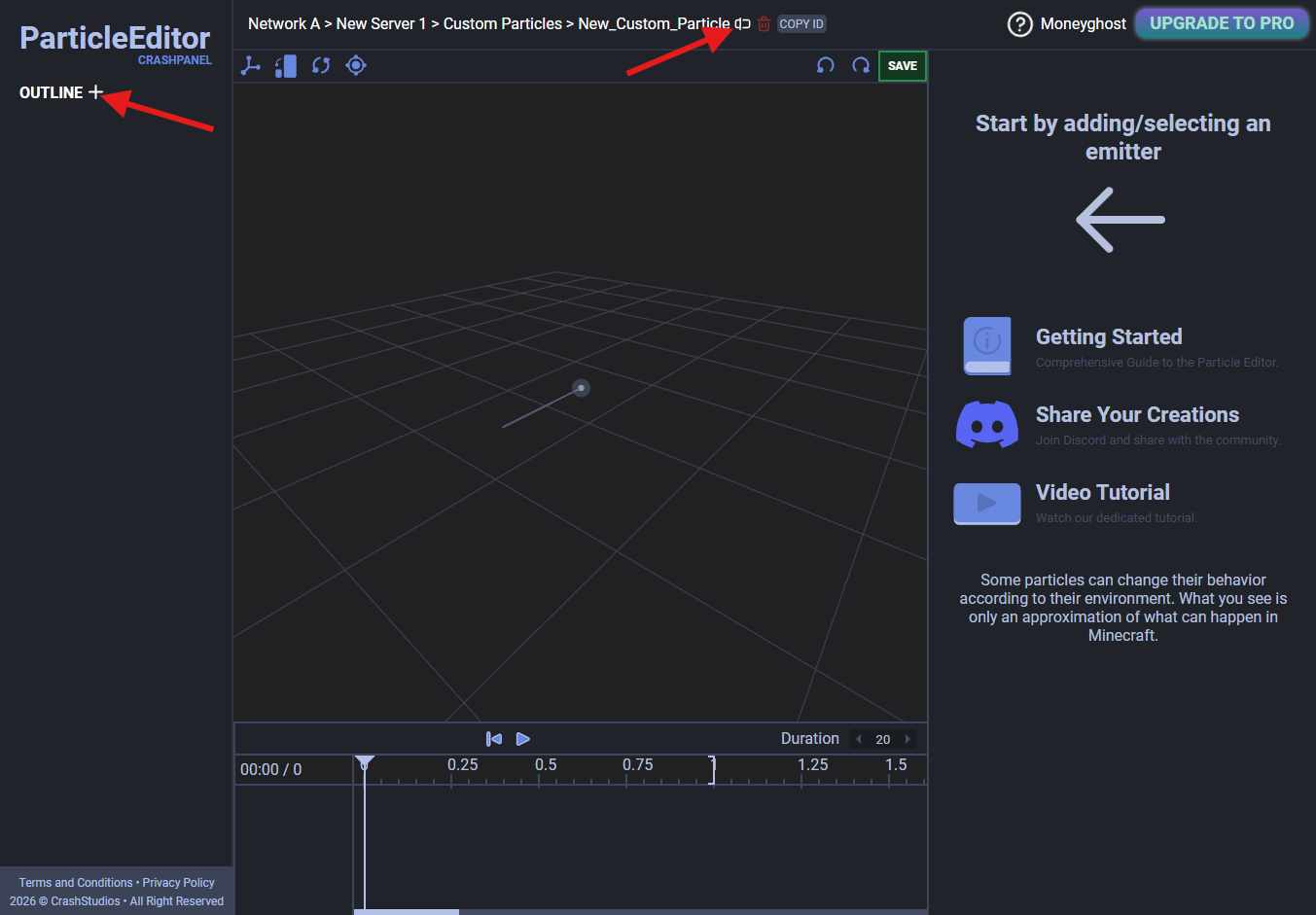Increase Duration with the right stepper arrow
Screen dimensions: 1316x915
(x=907, y=739)
